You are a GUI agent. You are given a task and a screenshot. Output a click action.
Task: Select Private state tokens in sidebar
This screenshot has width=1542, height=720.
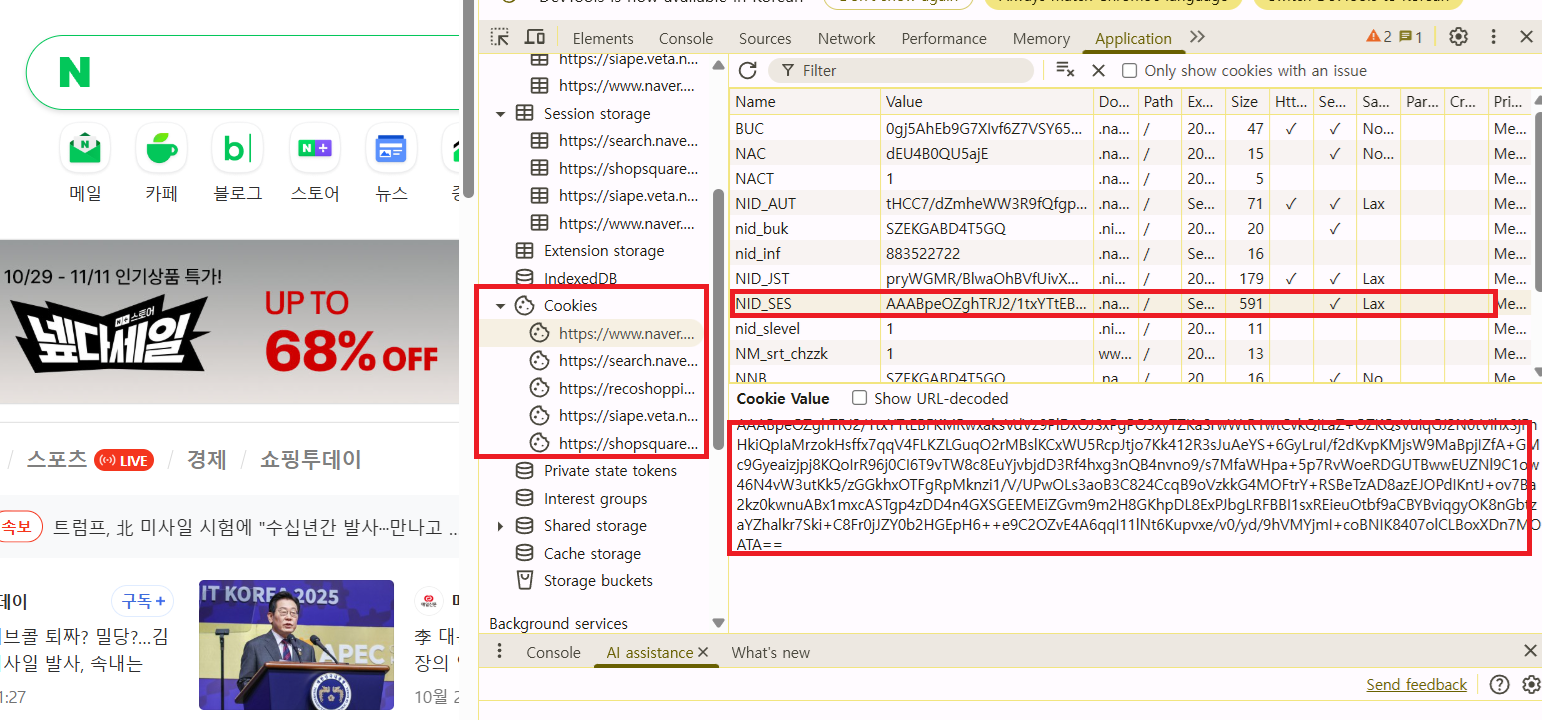[x=610, y=470]
